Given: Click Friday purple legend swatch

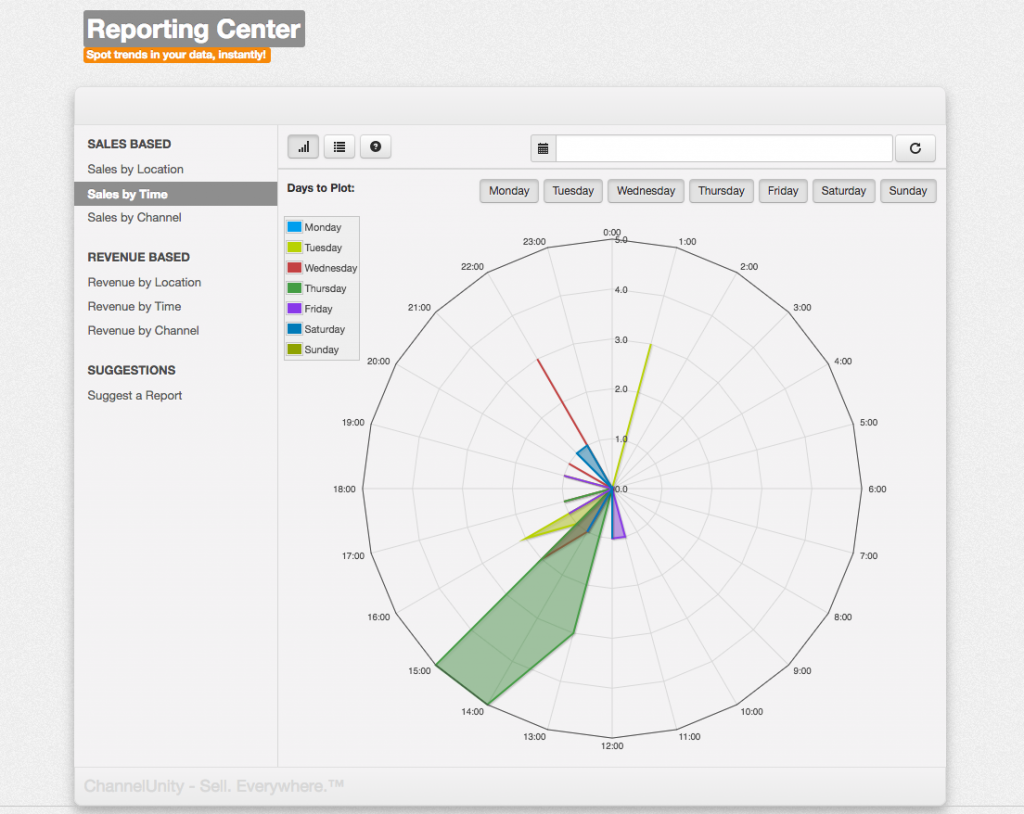Looking at the screenshot, I should pos(294,309).
